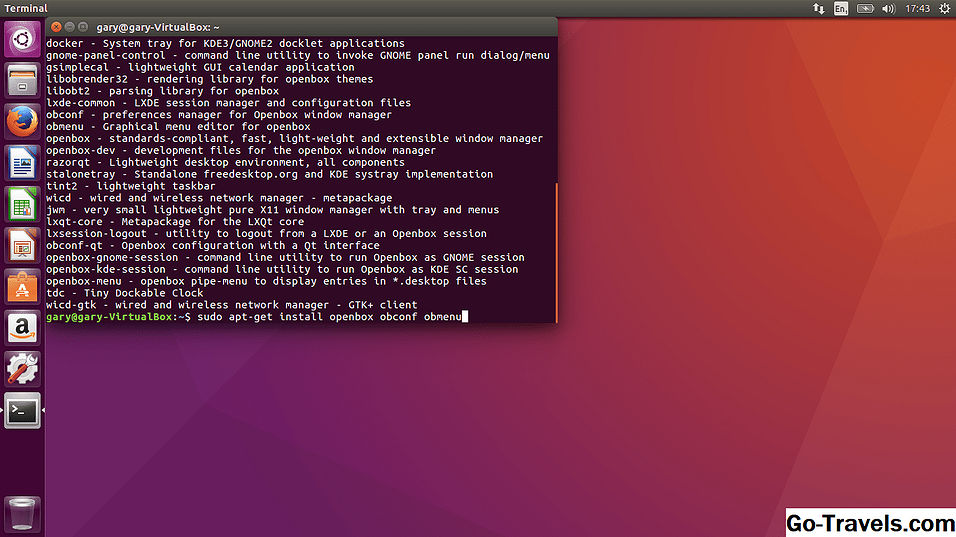
Task: Select the Terminal icon in launcher
Action: [x=23, y=411]
